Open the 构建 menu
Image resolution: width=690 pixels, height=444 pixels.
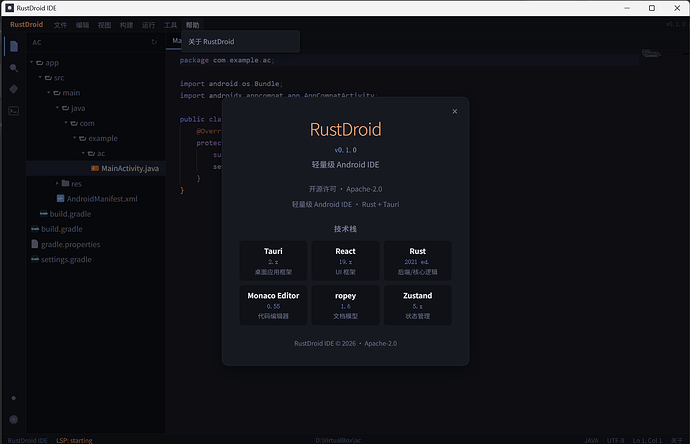click(x=126, y=25)
